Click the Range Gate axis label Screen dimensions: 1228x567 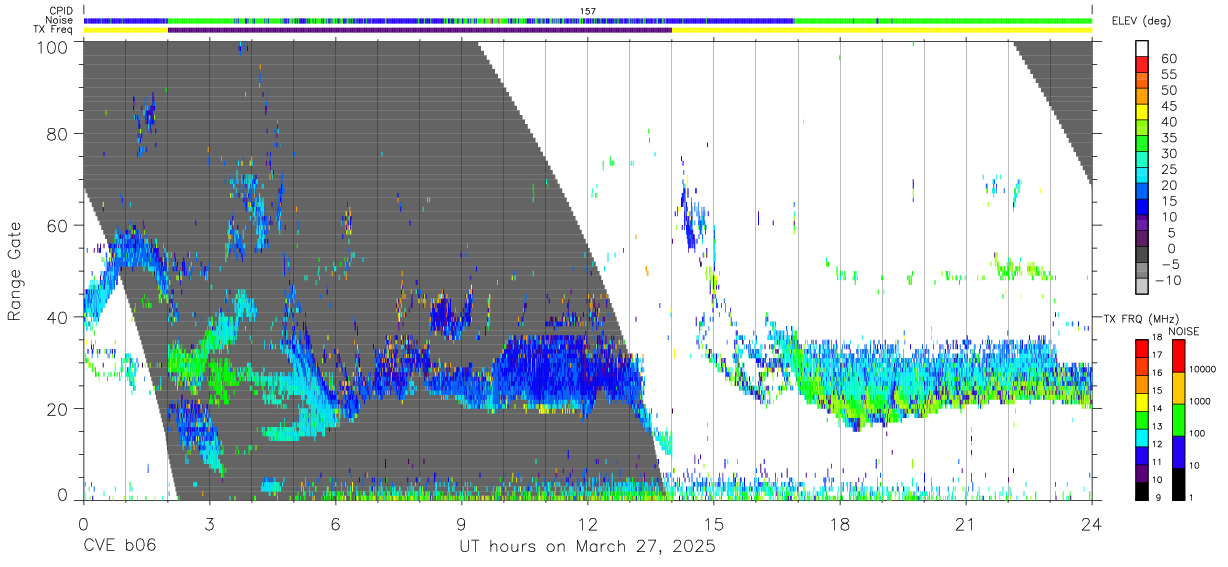click(x=15, y=272)
